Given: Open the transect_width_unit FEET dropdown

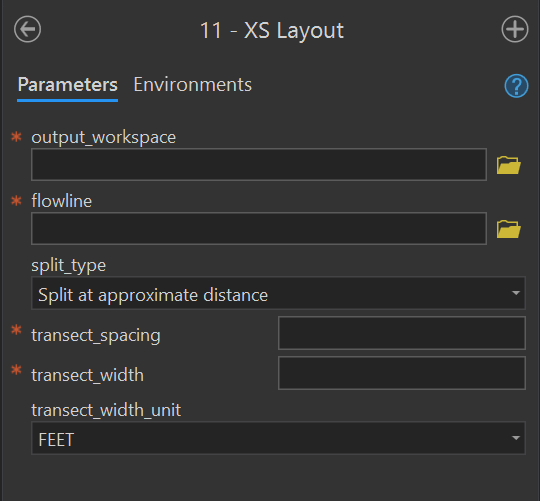Looking at the screenshot, I should (x=278, y=438).
